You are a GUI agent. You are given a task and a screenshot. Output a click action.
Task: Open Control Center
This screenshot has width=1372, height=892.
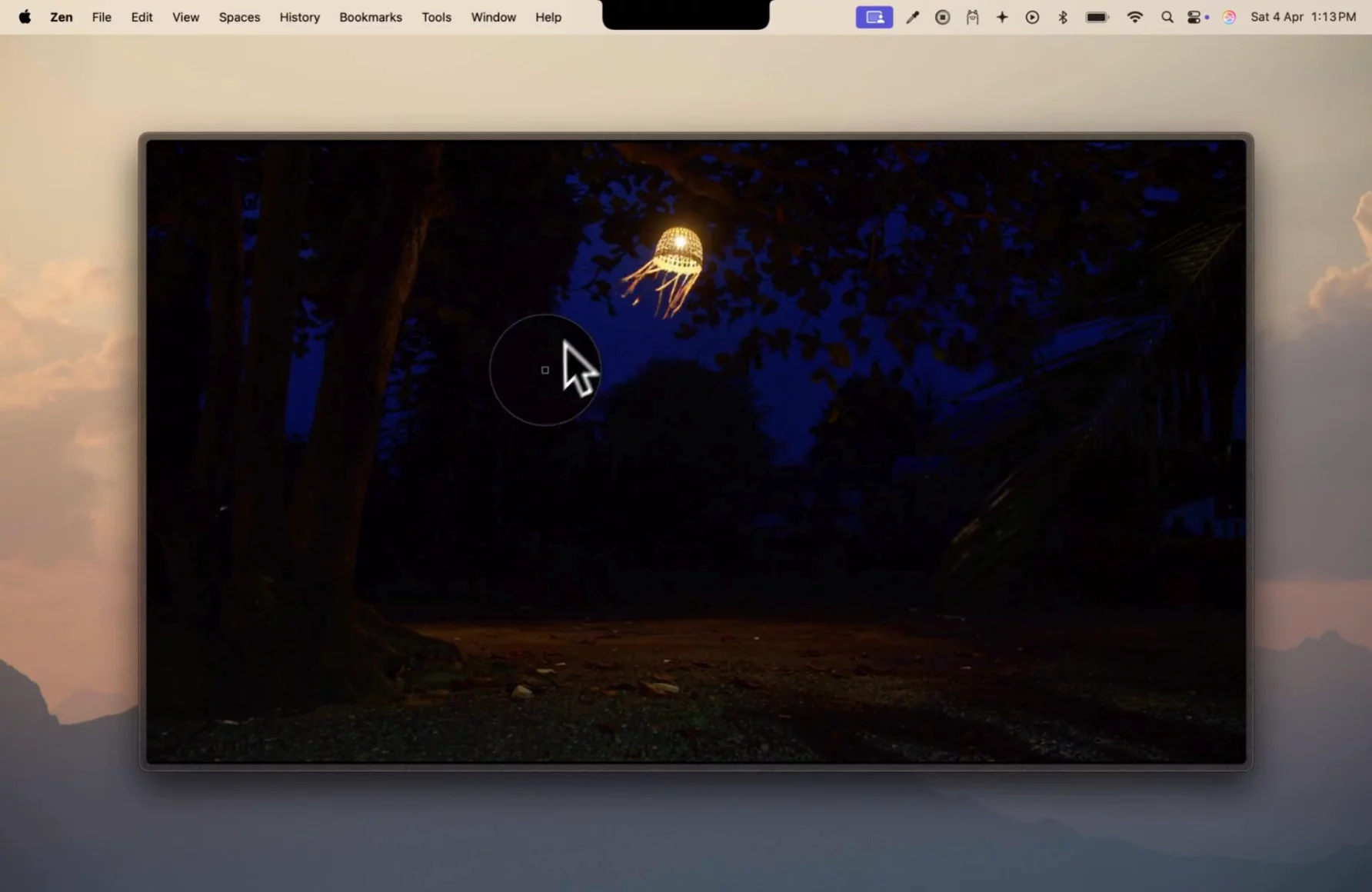coord(1194,17)
